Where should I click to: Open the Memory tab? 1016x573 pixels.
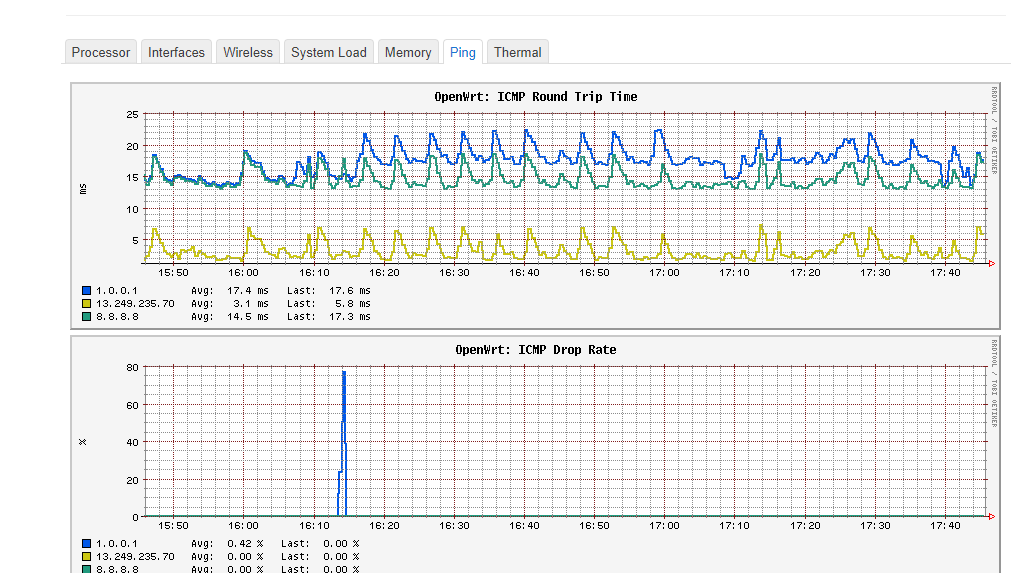tap(408, 52)
